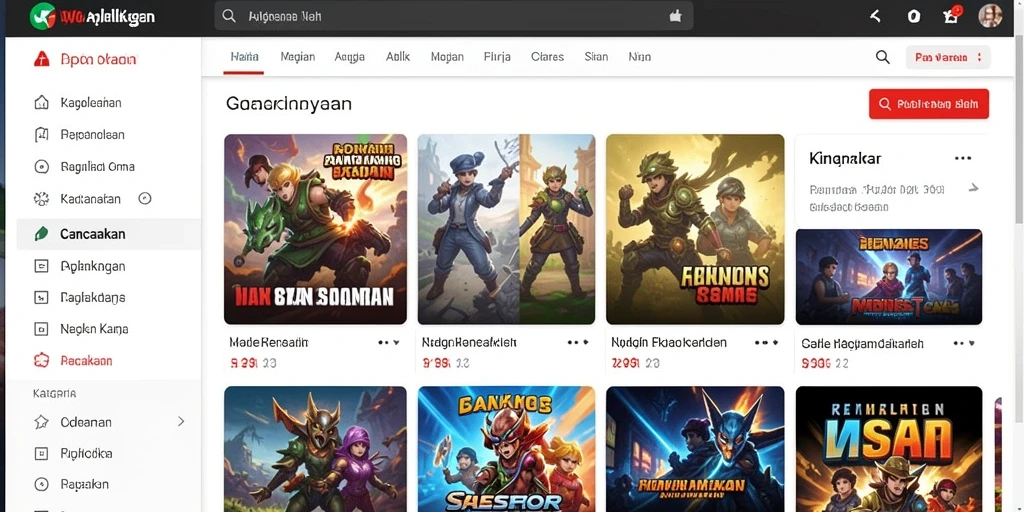Open the Nodgin Fkaakerkiden card options dropdown
1024x512 pixels.
pos(766,342)
